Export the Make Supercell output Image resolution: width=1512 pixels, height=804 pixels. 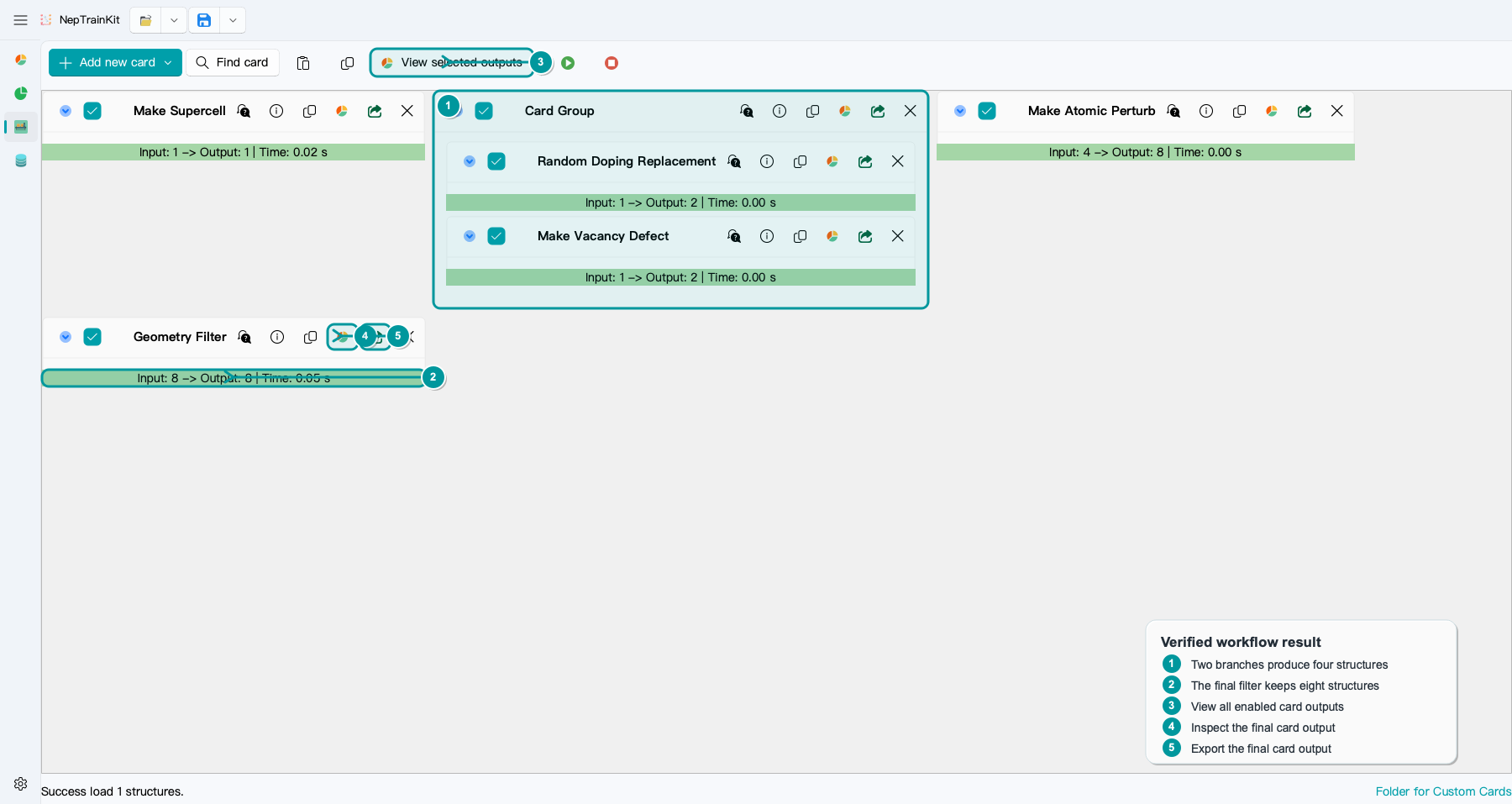(375, 111)
